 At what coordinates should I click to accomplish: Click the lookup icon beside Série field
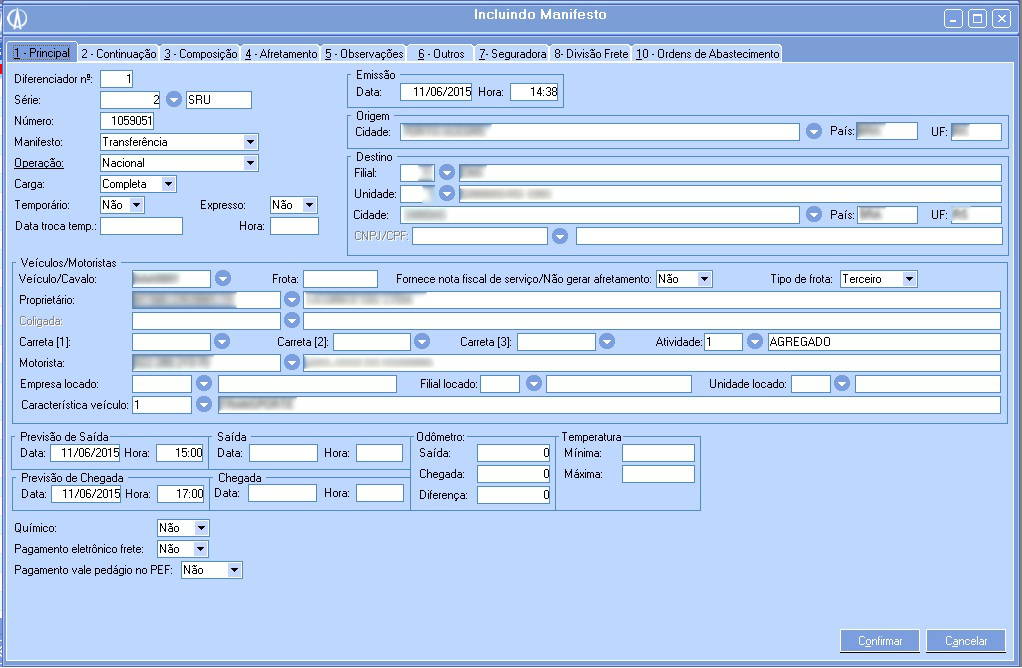click(x=174, y=100)
